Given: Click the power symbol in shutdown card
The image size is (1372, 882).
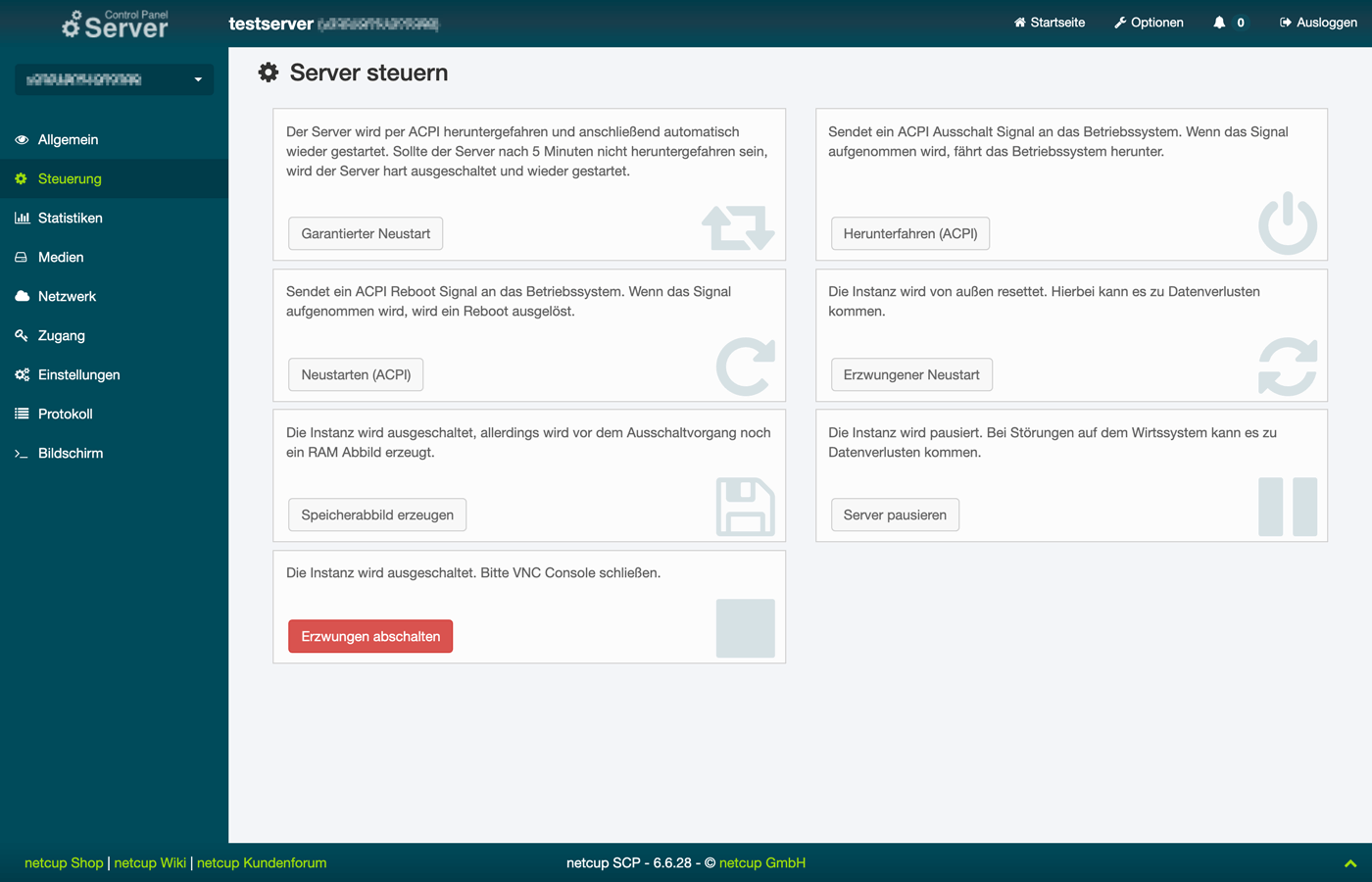Looking at the screenshot, I should [1287, 223].
